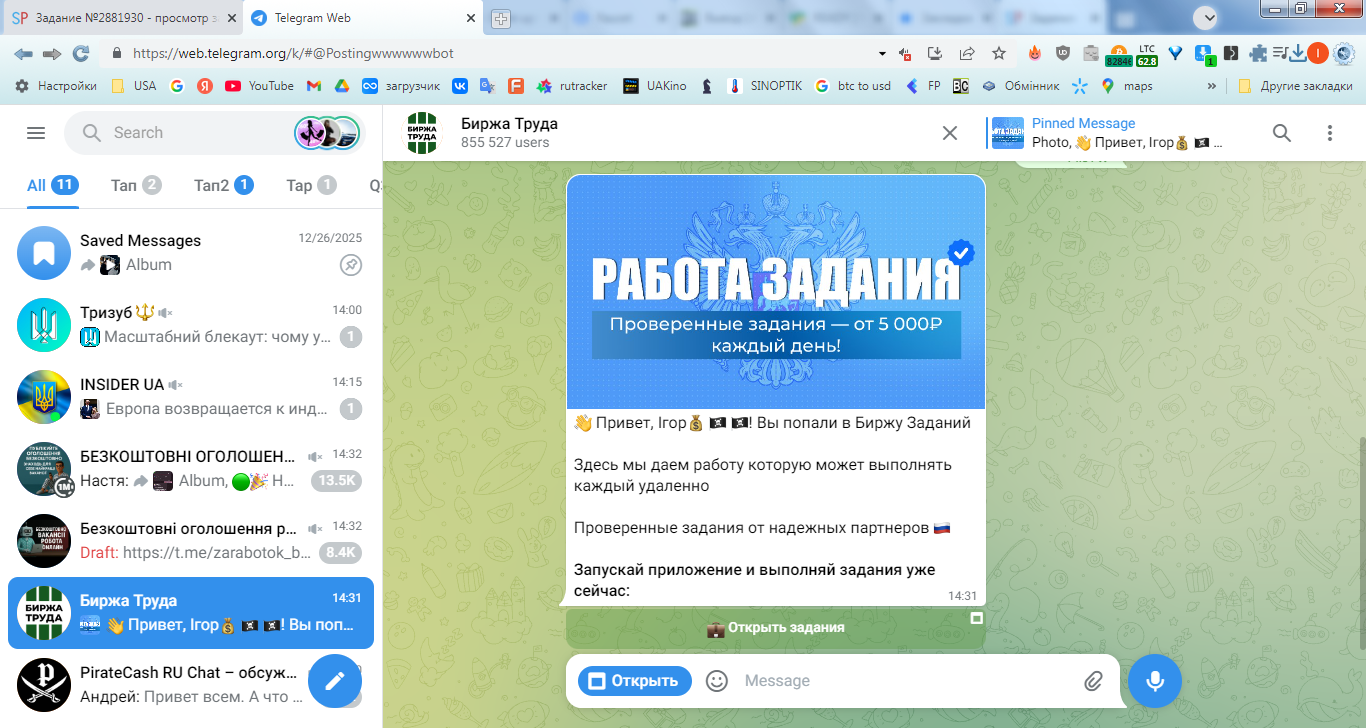The width and height of the screenshot is (1366, 728).
Task: Open PirateCash RU Chat conversation
Action: coord(191,685)
